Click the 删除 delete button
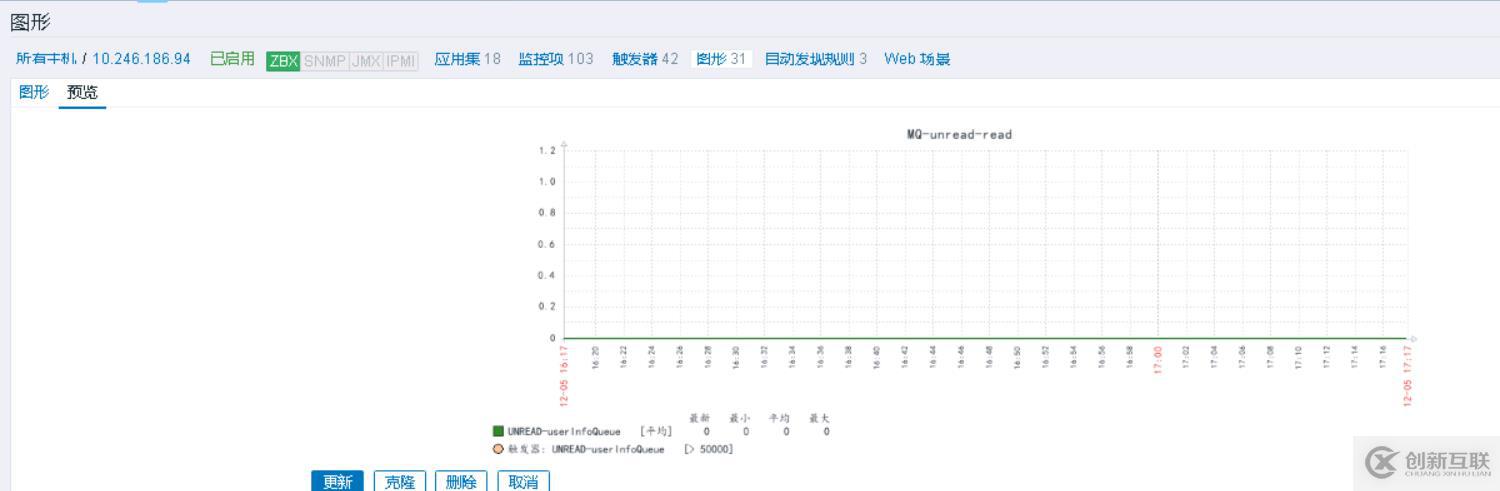Viewport: 1500px width, 491px height. click(x=461, y=481)
